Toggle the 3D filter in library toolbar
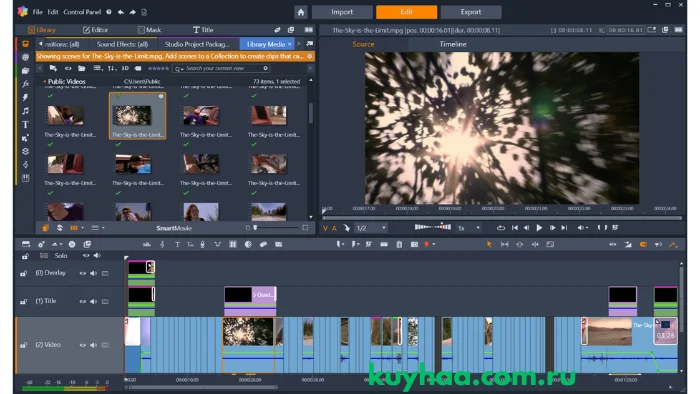Viewport: 700px width, 394px height. click(x=125, y=68)
